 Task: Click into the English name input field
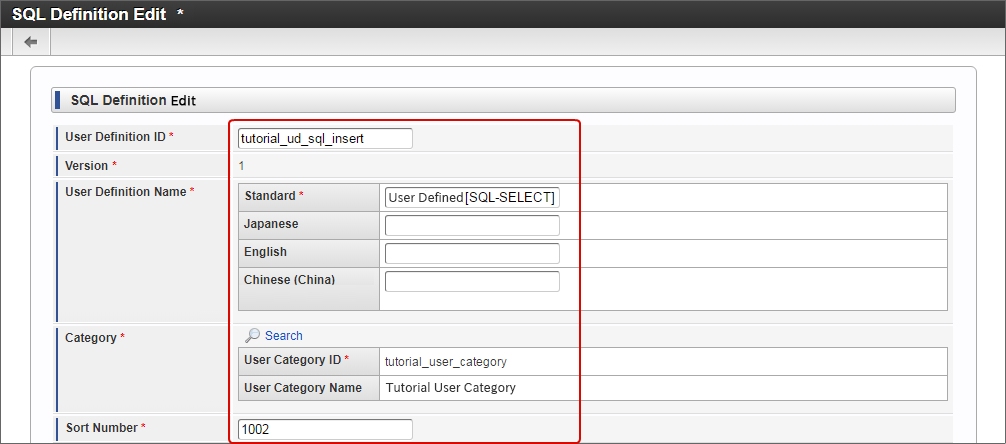coord(472,253)
